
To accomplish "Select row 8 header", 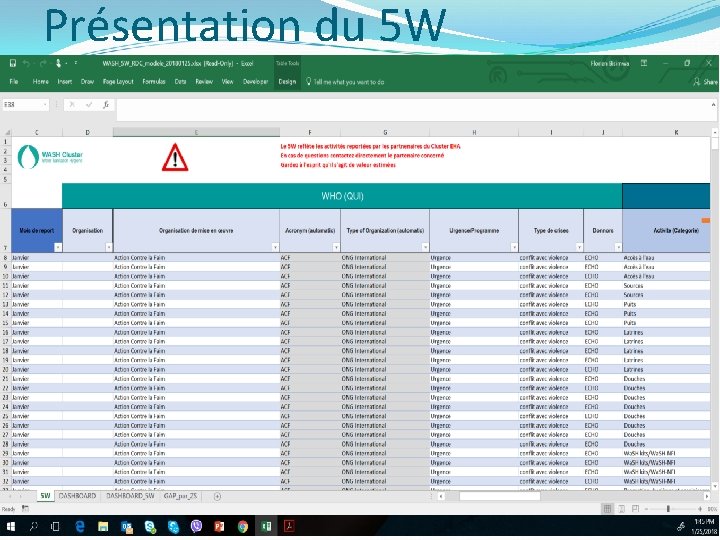I will pyautogui.click(x=6, y=258).
